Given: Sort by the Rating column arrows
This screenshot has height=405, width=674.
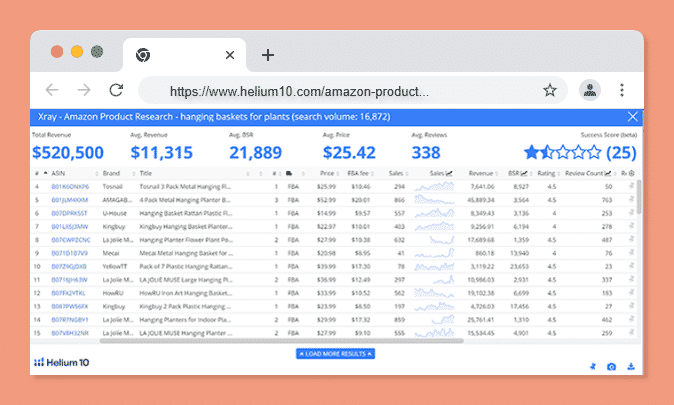Looking at the screenshot, I should pos(558,174).
